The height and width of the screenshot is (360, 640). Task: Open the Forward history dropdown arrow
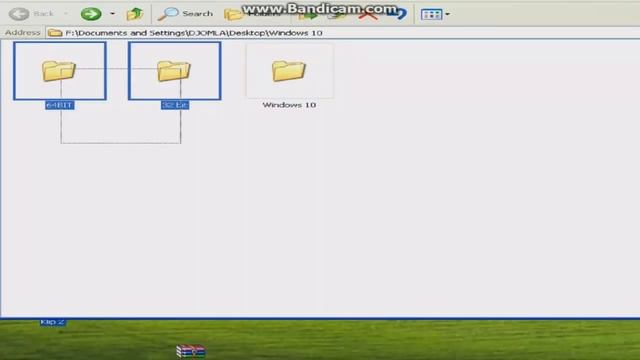coord(112,14)
